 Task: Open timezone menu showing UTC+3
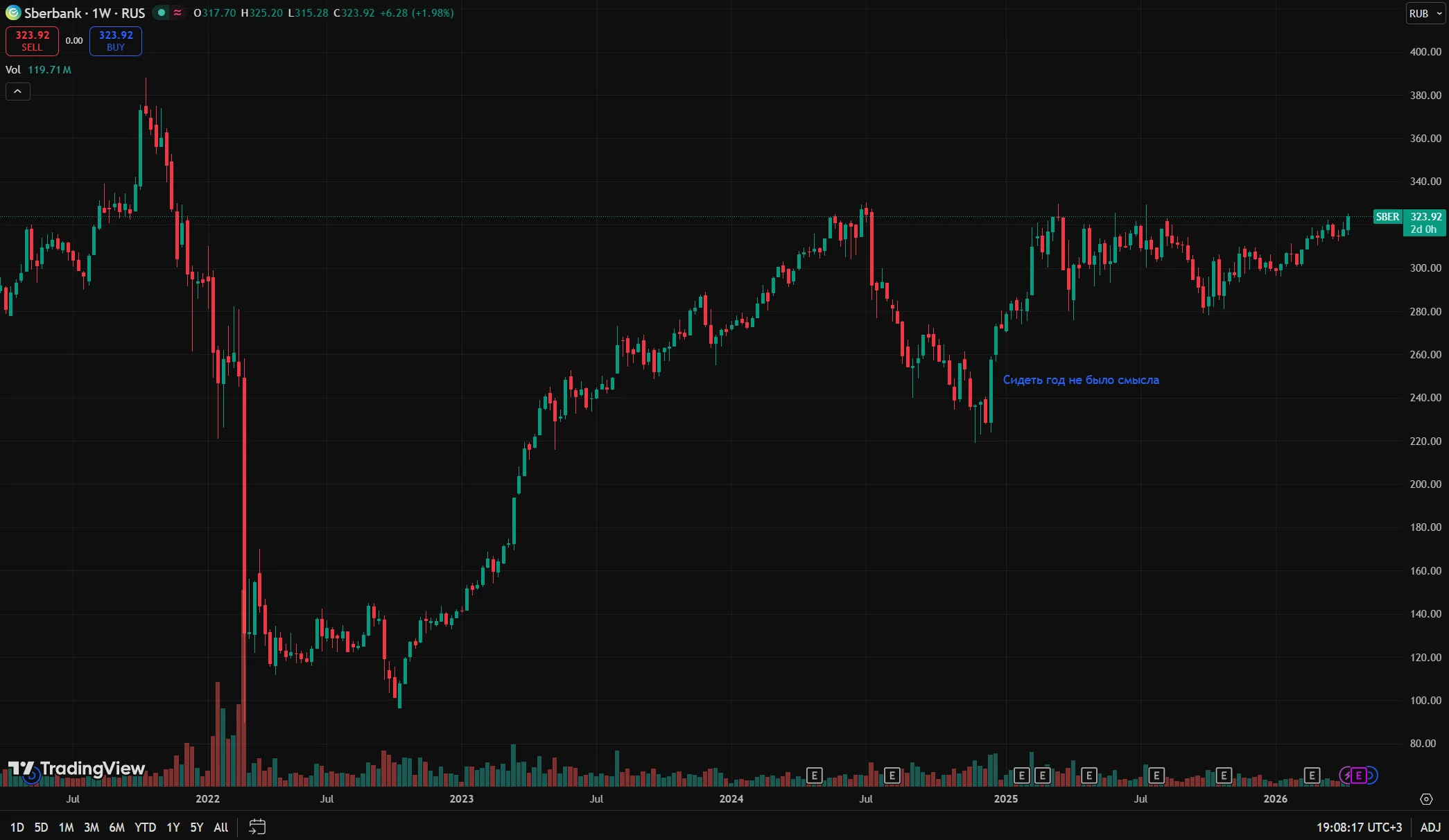[1359, 827]
